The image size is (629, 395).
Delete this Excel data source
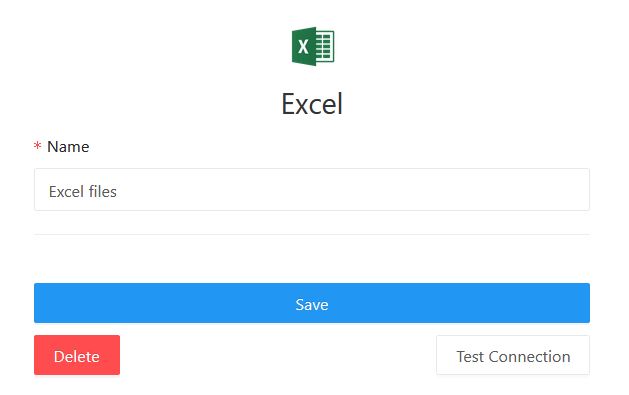pyautogui.click(x=77, y=355)
